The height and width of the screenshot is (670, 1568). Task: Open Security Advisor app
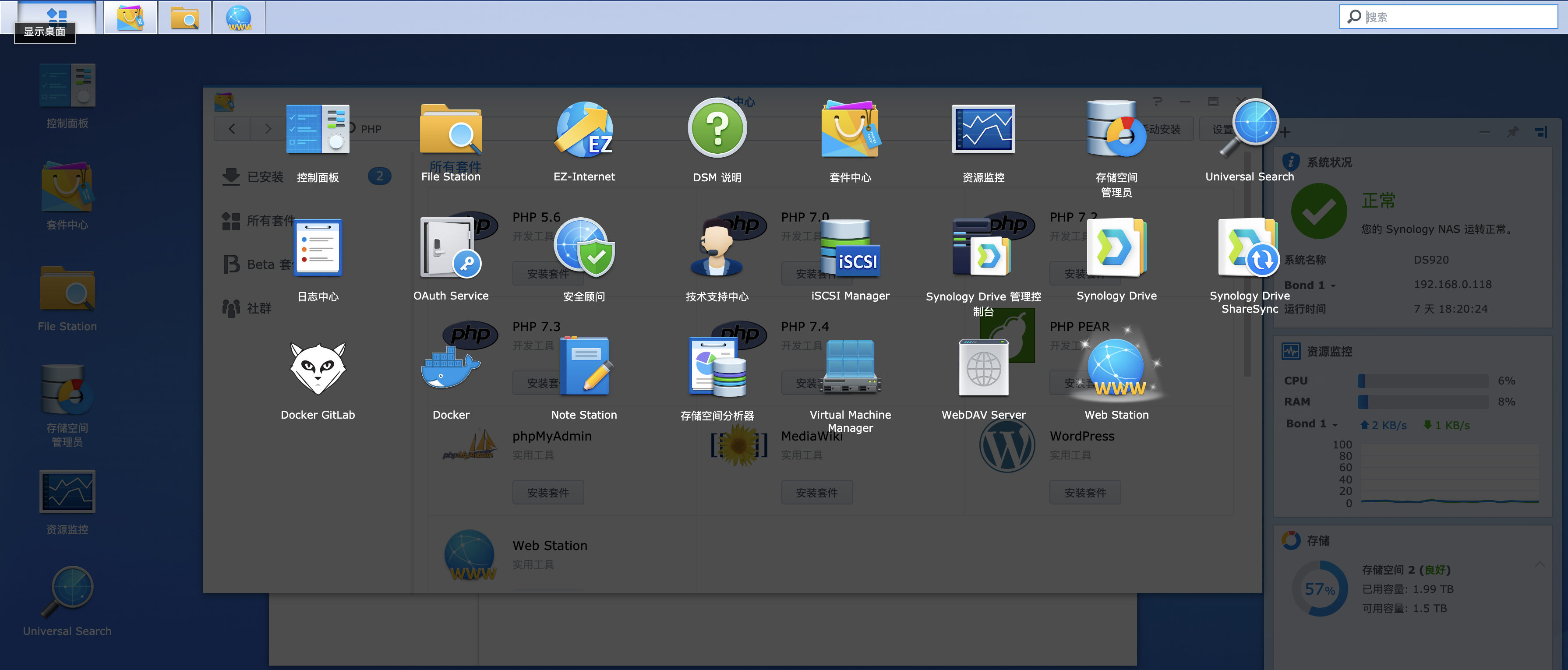pos(584,248)
